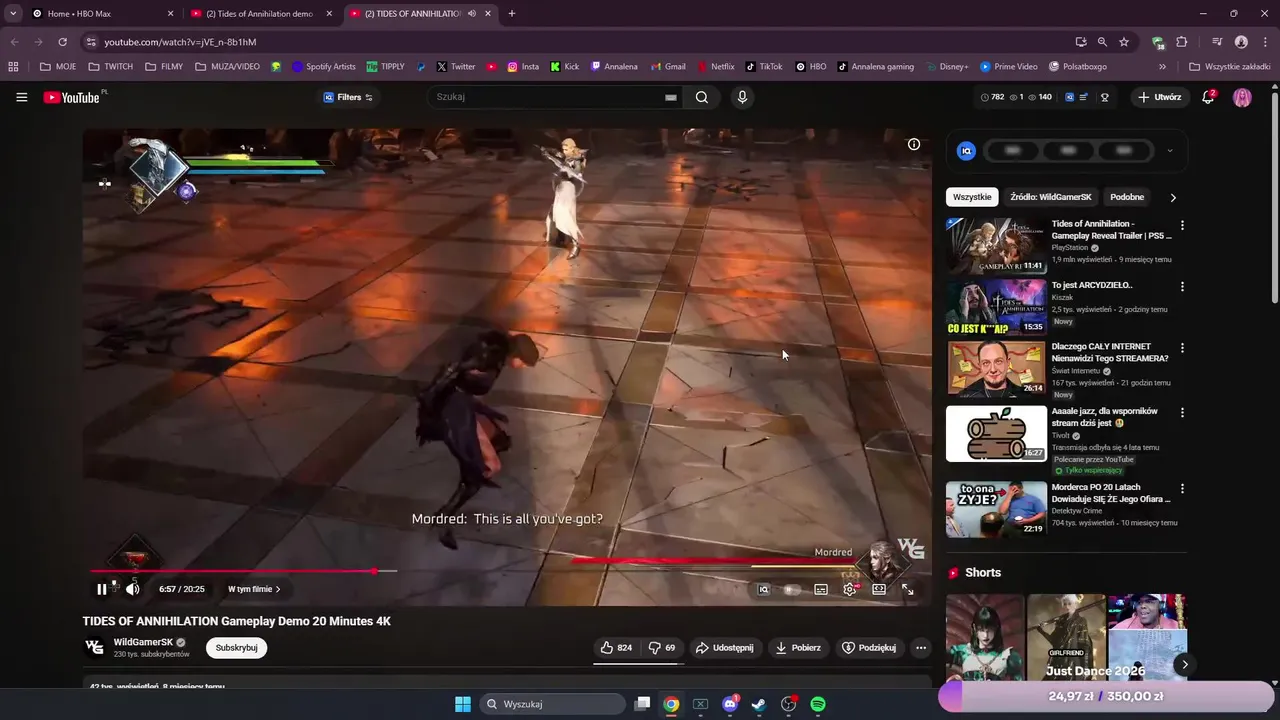Viewport: 1280px width, 720px height.
Task: Open Chrome extensions puzzle icon
Action: click(1182, 42)
